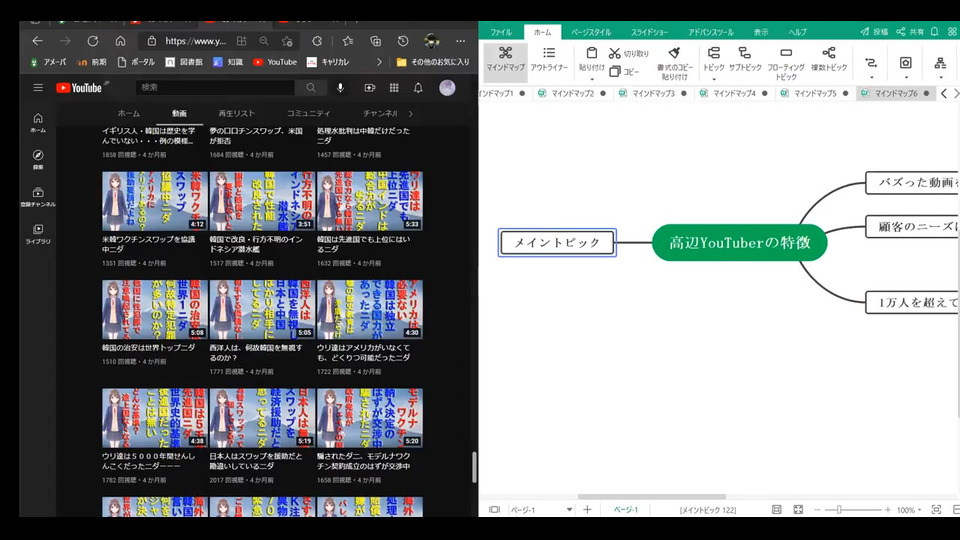The height and width of the screenshot is (540, 960).
Task: Click the focus frame icon beside 100%
Action: coord(936,509)
